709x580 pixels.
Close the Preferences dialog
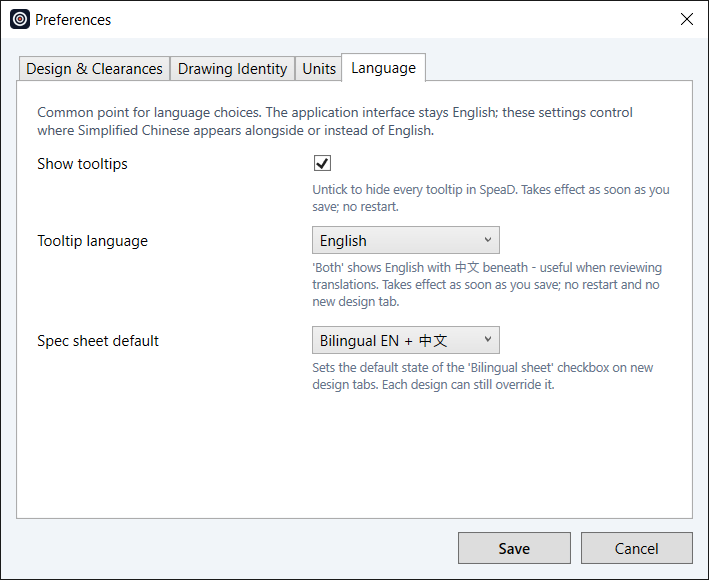click(x=686, y=19)
